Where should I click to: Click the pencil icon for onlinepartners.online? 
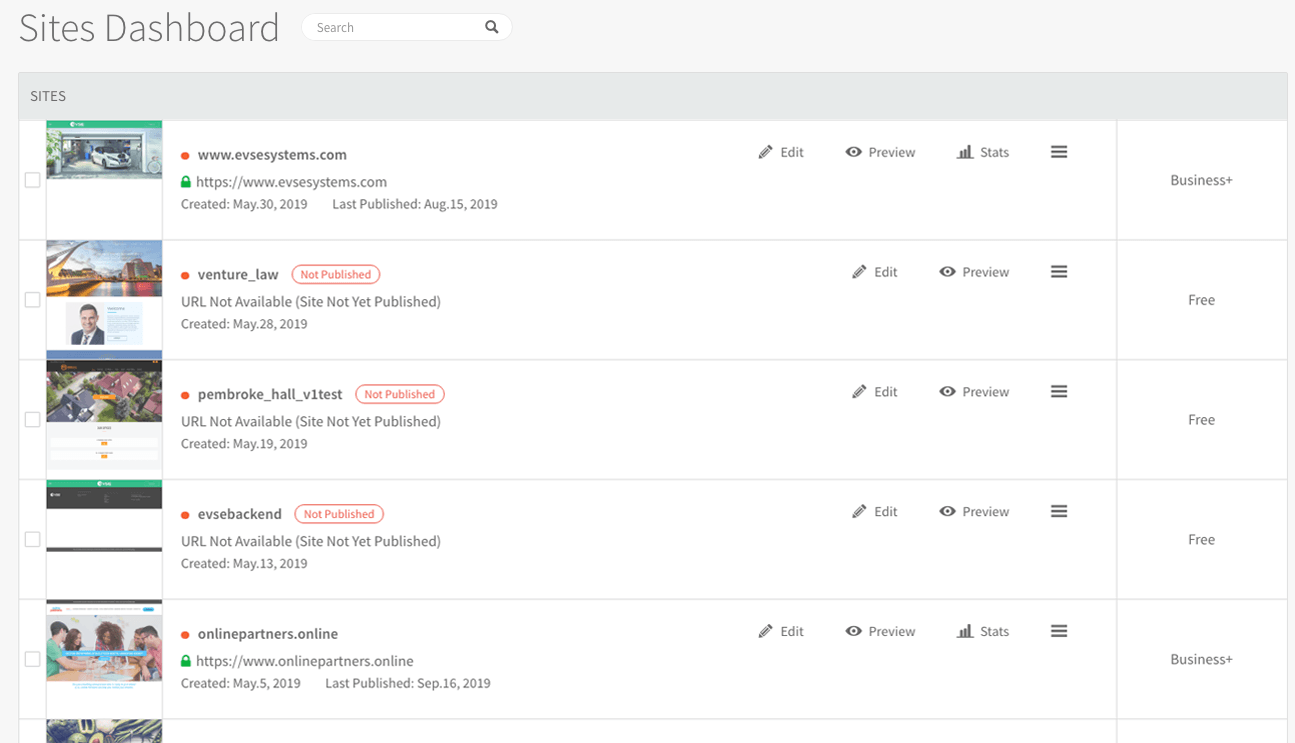coord(765,631)
